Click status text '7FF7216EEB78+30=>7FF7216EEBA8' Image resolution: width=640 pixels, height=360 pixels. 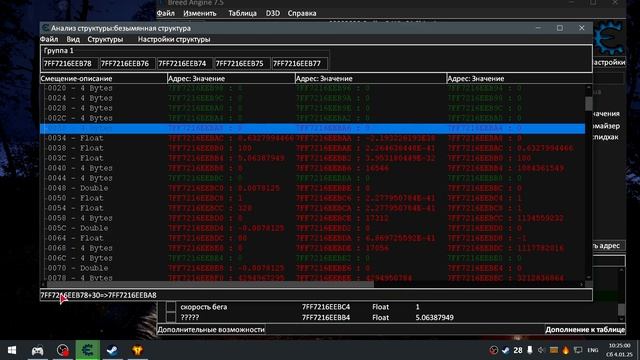click(98, 295)
